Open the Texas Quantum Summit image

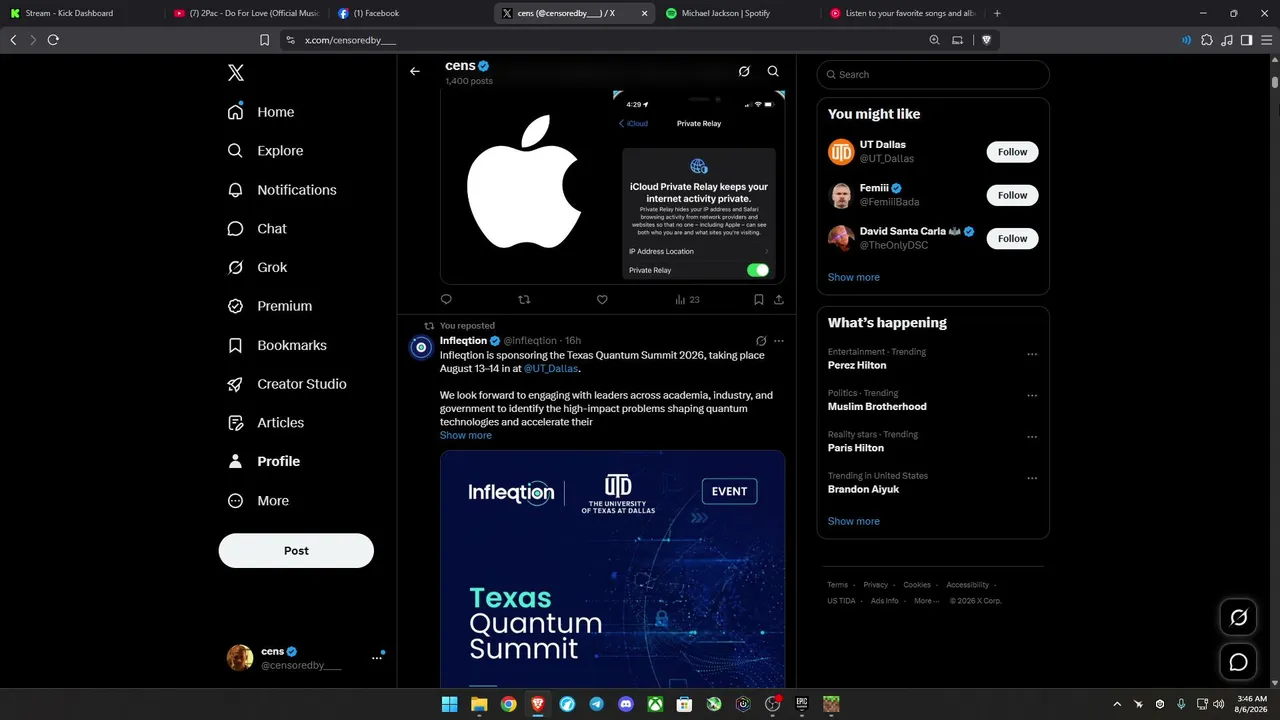(x=612, y=568)
